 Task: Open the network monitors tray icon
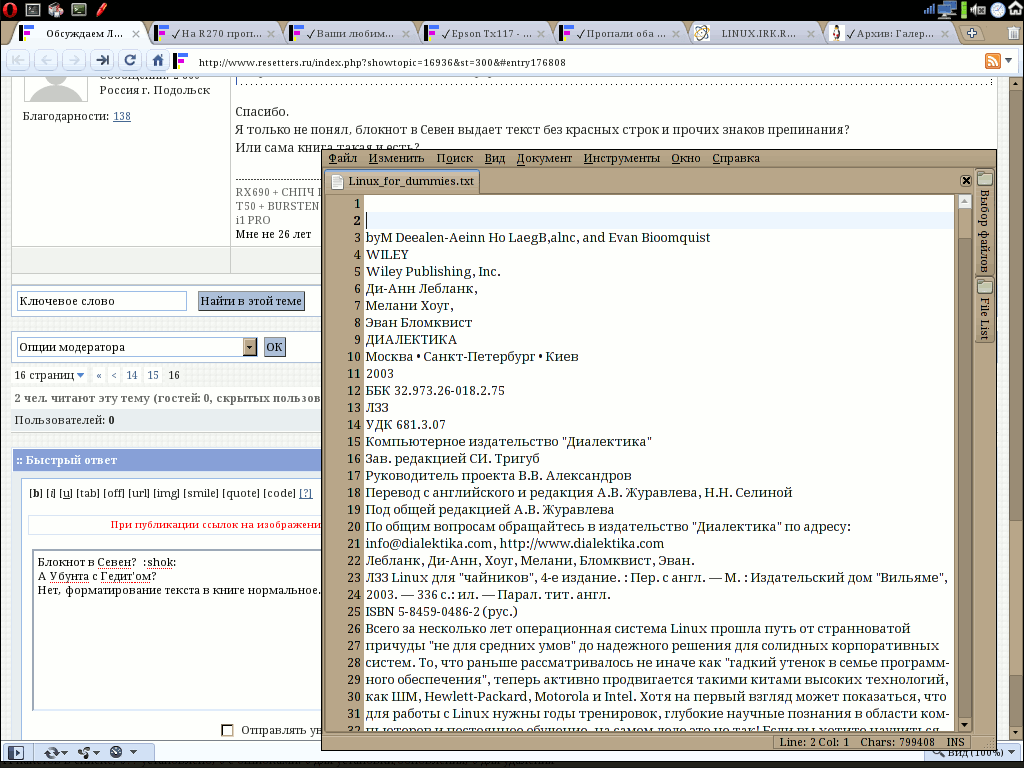(x=946, y=9)
